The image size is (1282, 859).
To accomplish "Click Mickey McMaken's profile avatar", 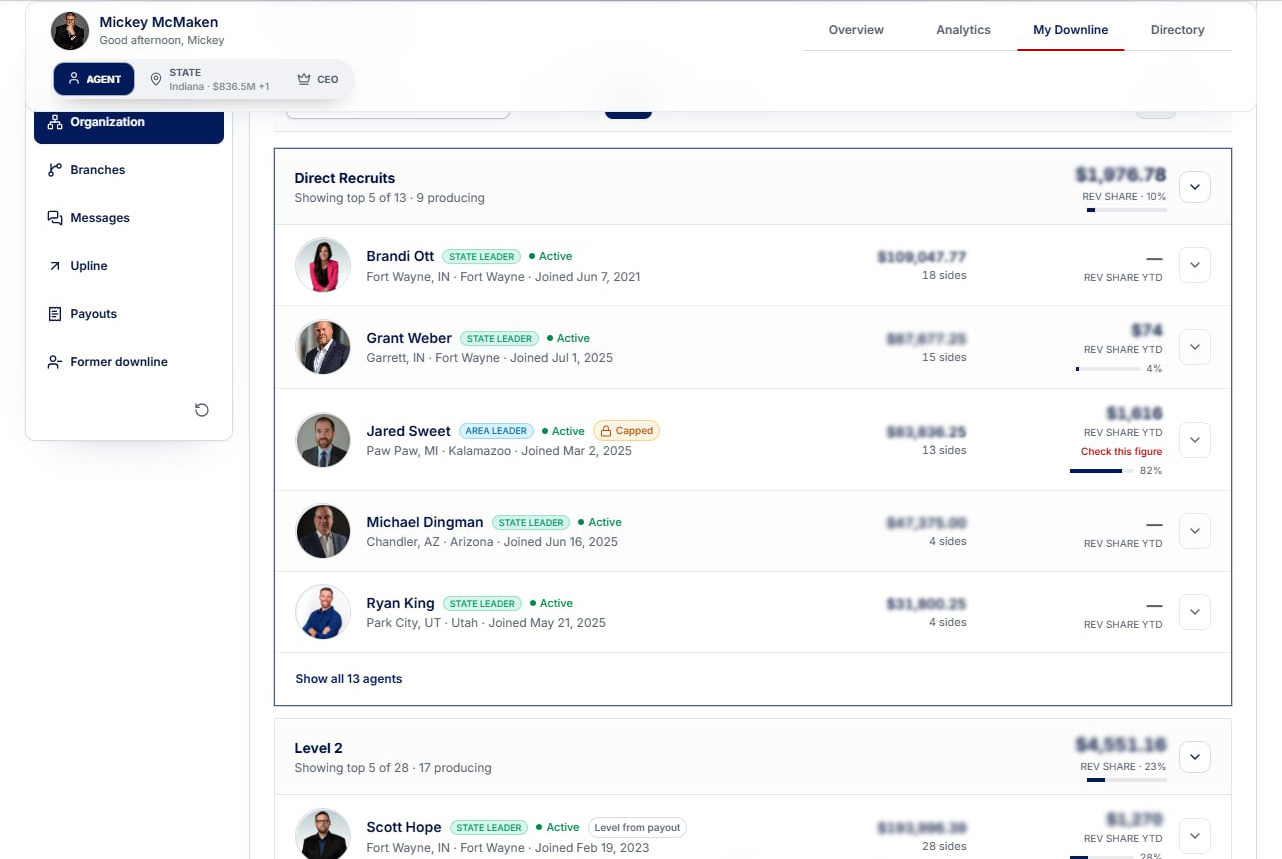I will coord(70,31).
